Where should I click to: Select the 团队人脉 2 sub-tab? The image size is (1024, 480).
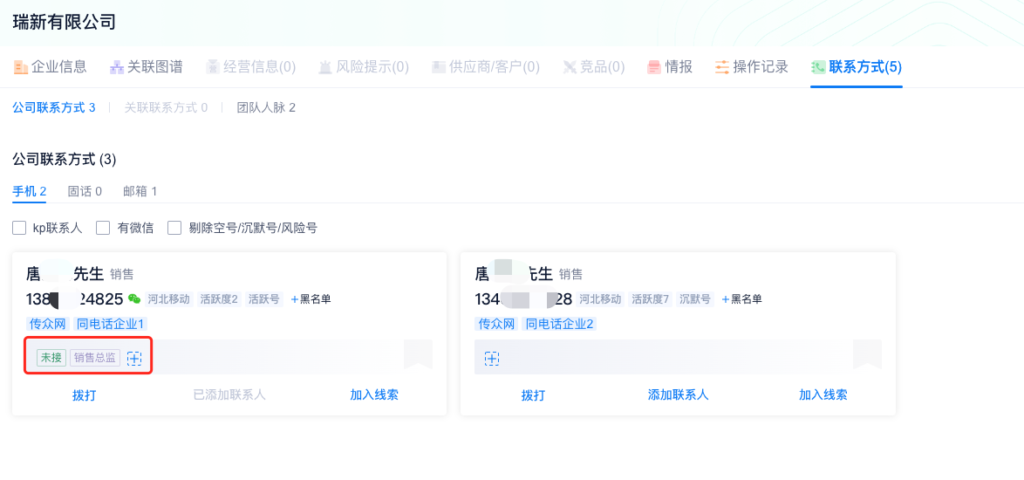coord(266,107)
